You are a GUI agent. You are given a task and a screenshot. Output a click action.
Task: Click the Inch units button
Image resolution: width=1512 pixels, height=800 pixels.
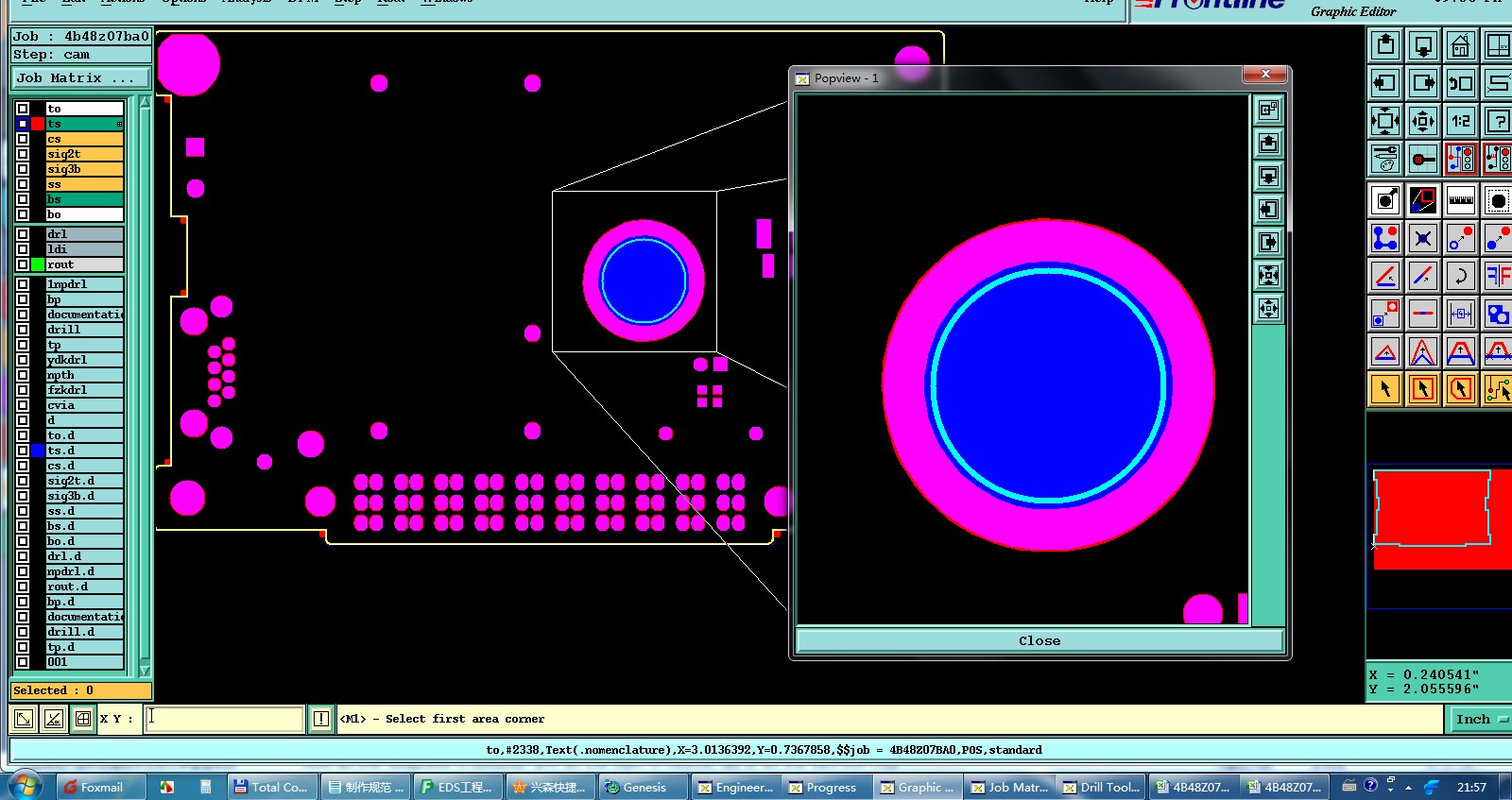(x=1479, y=720)
